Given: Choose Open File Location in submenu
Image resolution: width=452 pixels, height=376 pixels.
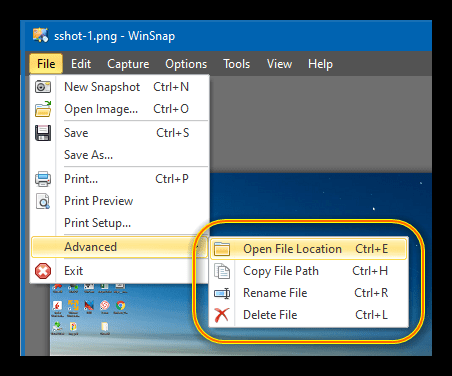Looking at the screenshot, I should (x=309, y=249).
